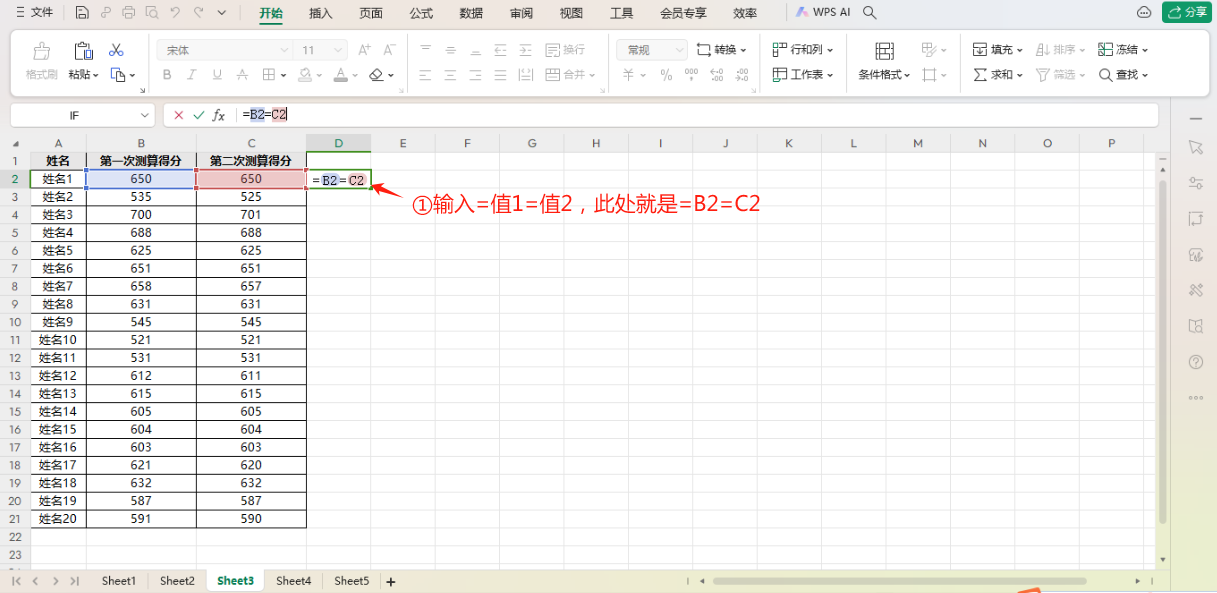Image resolution: width=1217 pixels, height=593 pixels.
Task: Switch to the Review (审阅) ribbon tab
Action: click(x=521, y=13)
